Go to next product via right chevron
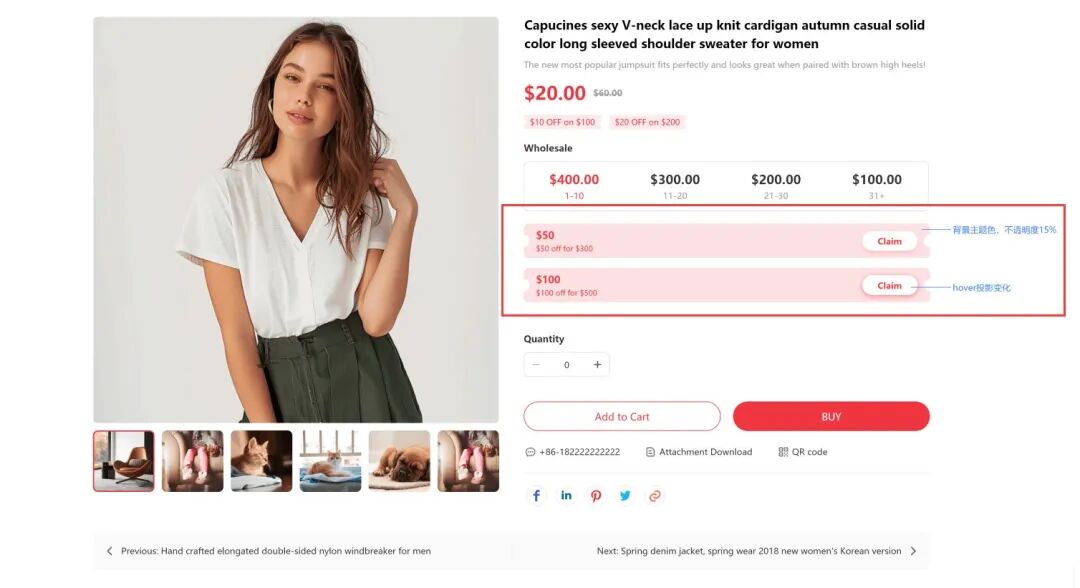This screenshot has height=588, width=1080. 913,551
